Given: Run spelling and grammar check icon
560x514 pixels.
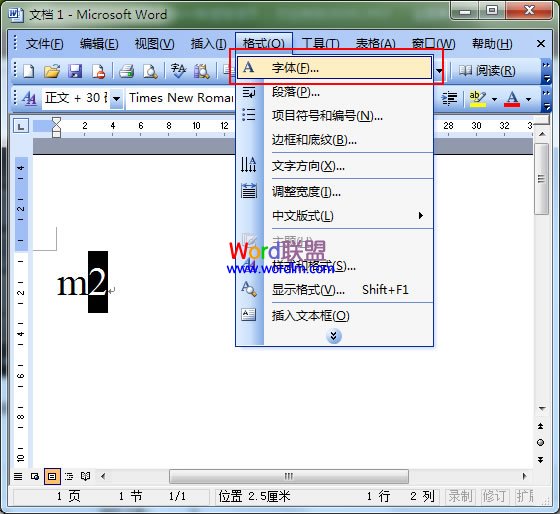Looking at the screenshot, I should point(178,71).
